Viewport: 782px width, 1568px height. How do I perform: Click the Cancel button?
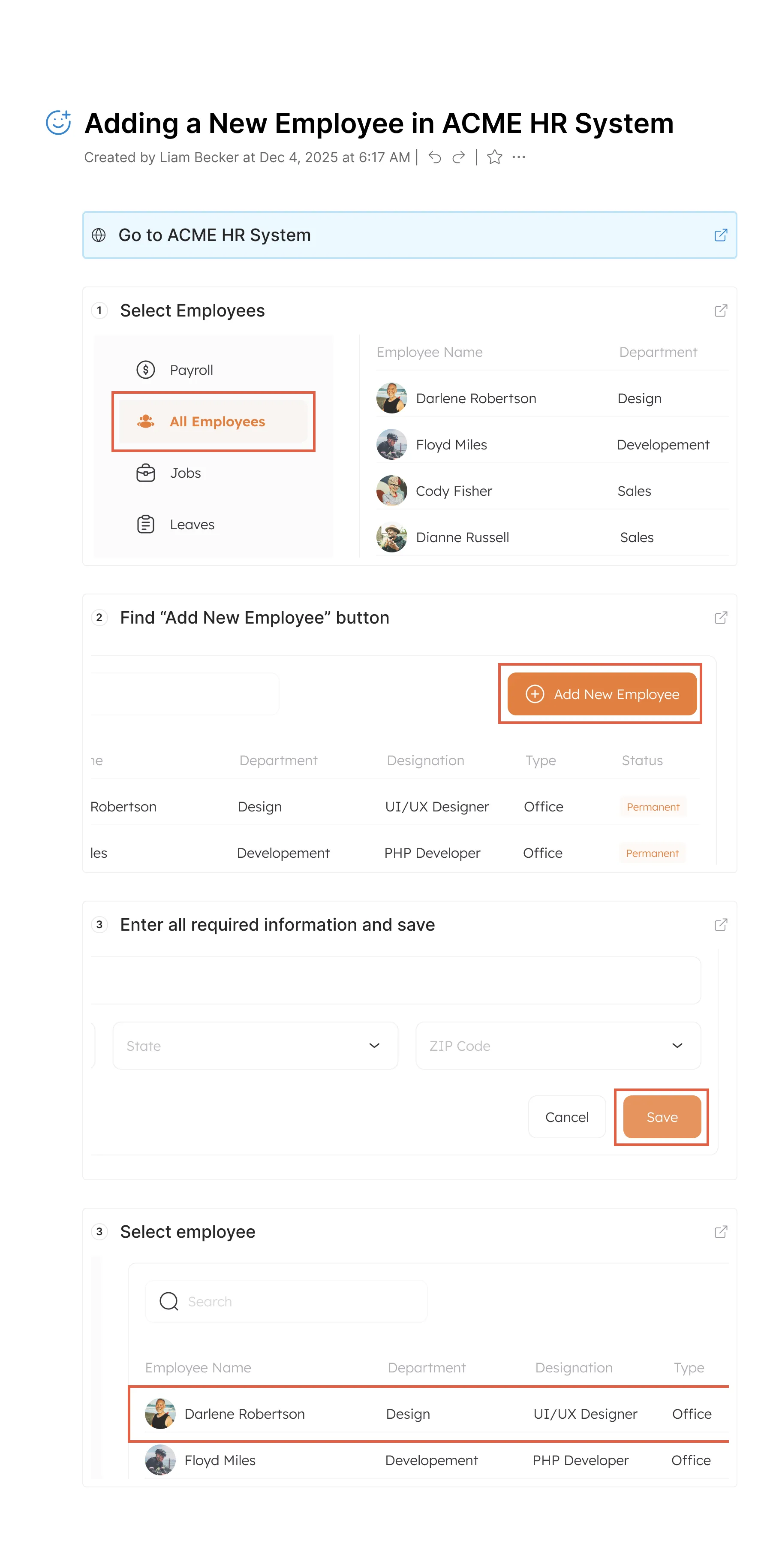tap(566, 1116)
